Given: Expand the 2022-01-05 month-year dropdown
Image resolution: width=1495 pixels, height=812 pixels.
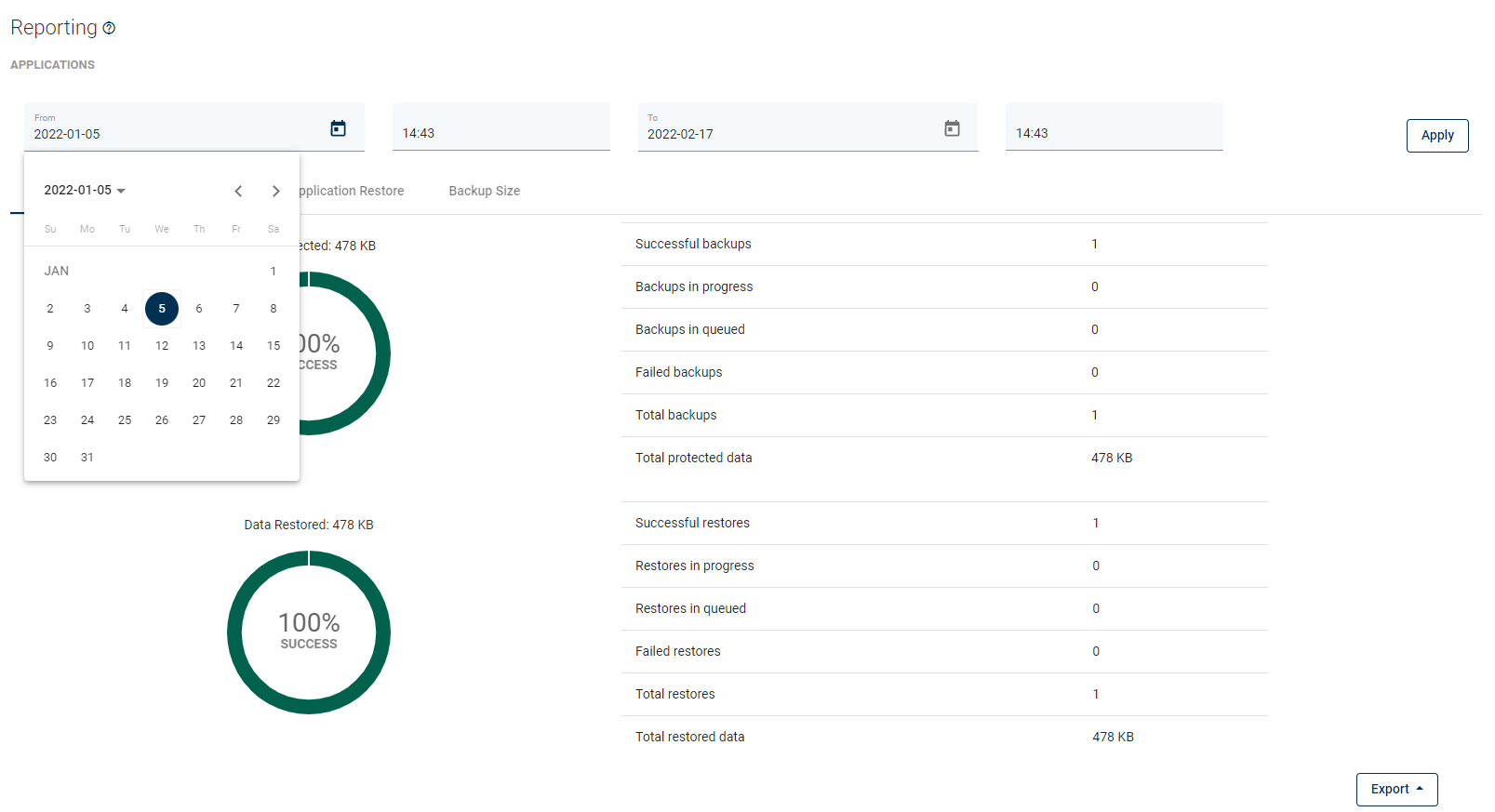Looking at the screenshot, I should (85, 191).
